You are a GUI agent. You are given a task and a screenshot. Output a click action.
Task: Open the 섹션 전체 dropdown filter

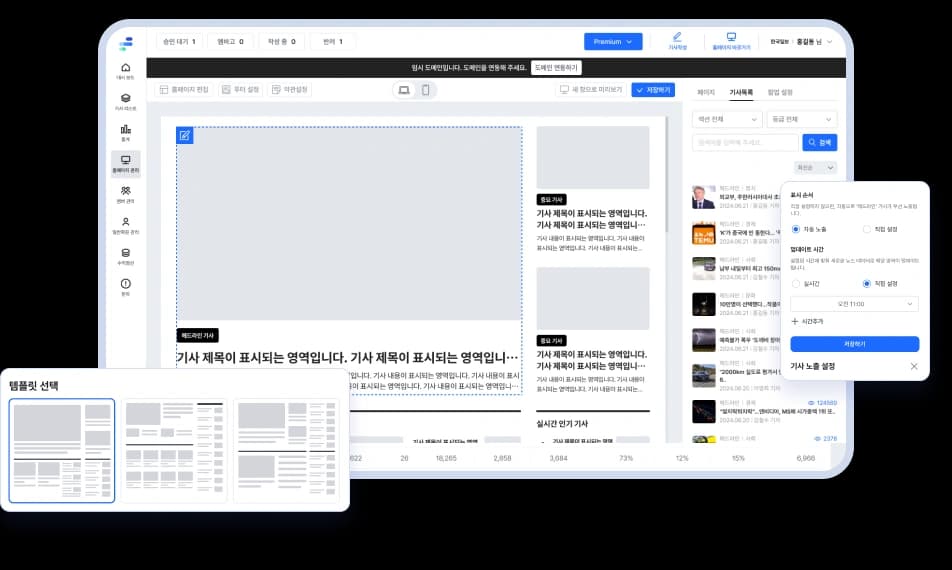click(x=726, y=119)
